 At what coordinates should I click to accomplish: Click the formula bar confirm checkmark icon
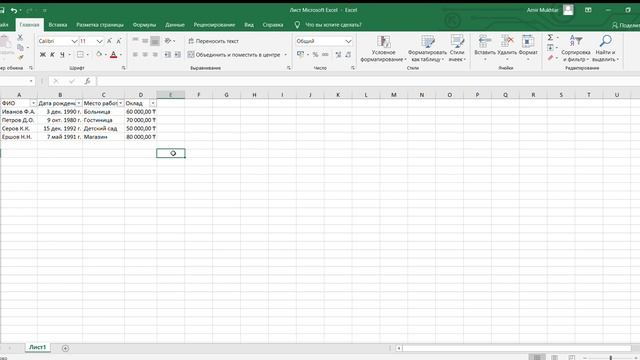point(72,81)
